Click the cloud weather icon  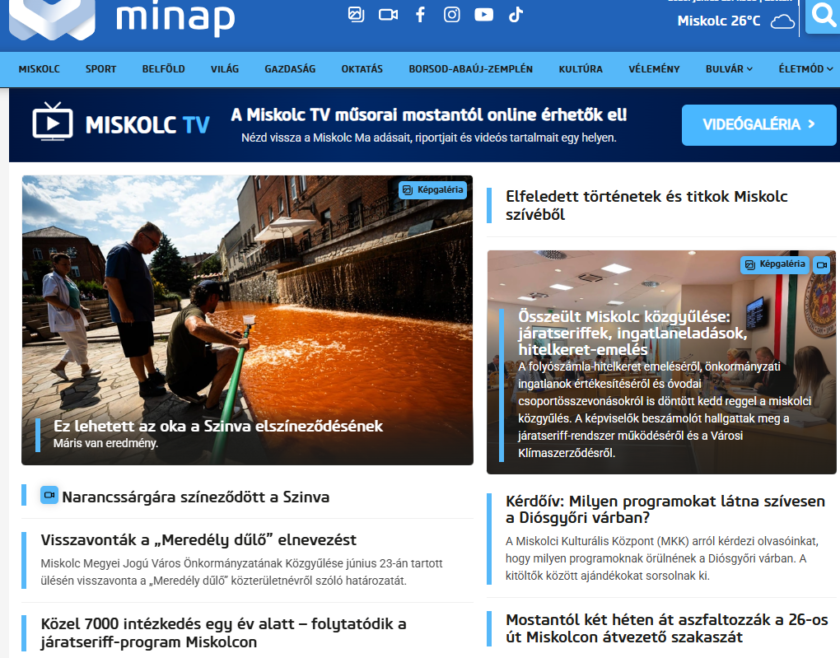click(782, 21)
